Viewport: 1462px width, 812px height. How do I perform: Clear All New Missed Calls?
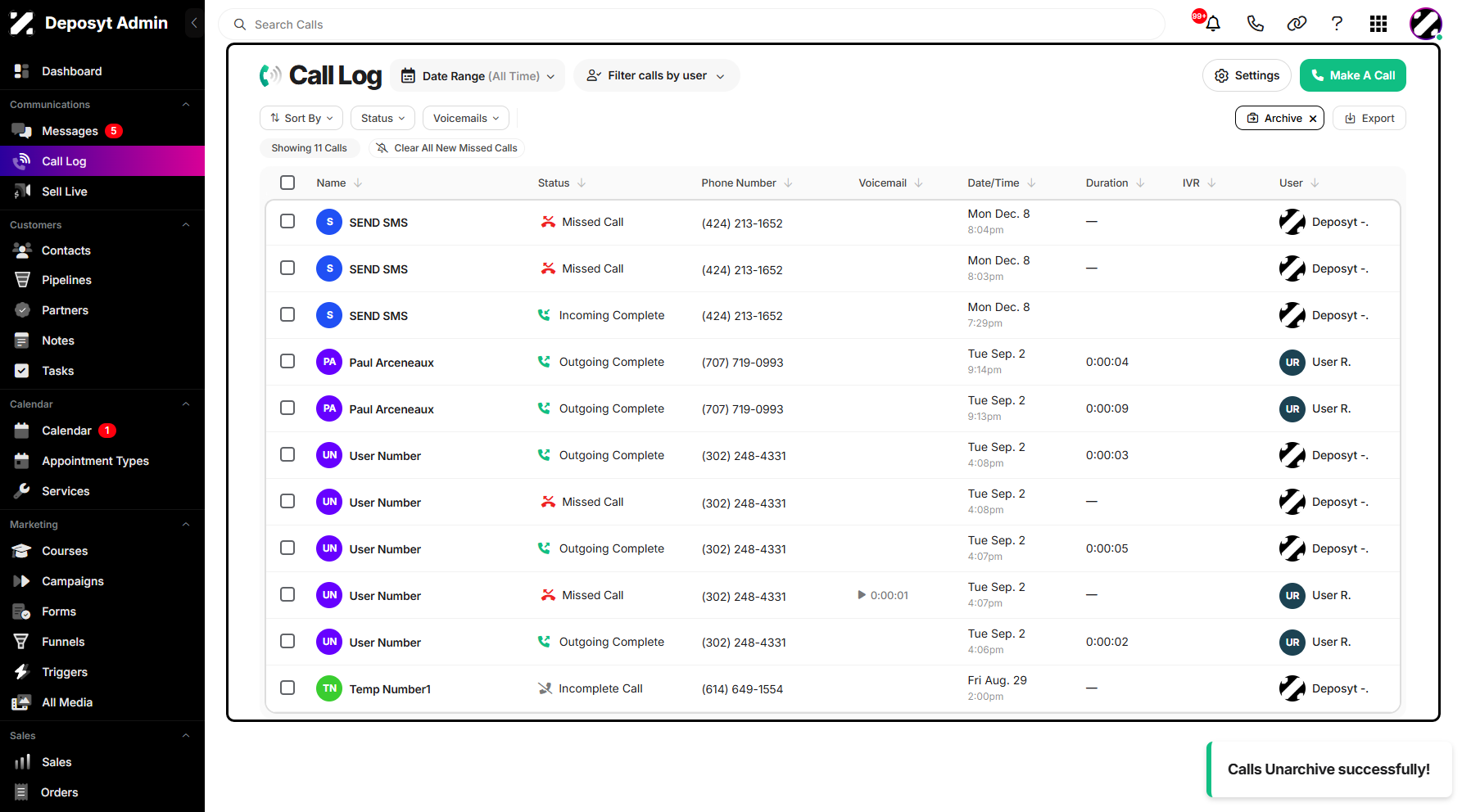[x=446, y=148]
